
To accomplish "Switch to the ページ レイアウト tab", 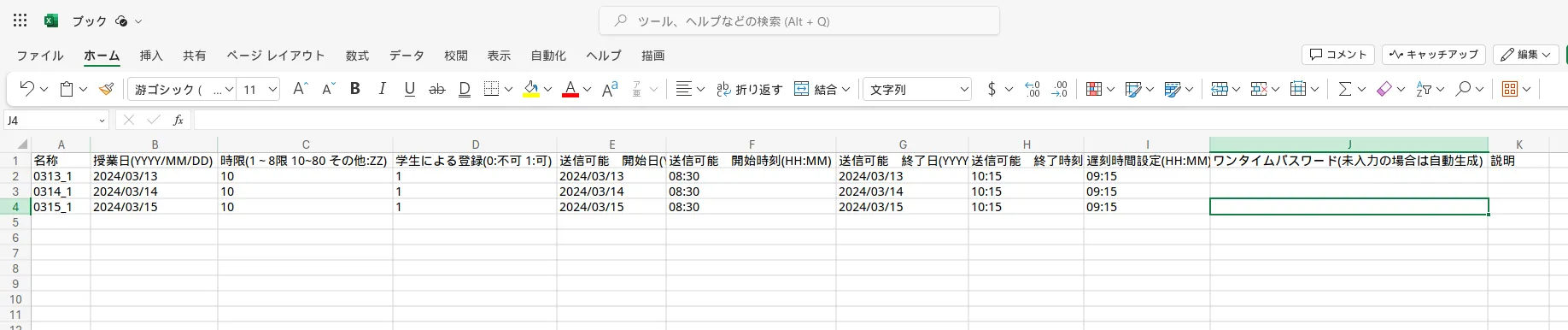I will 276,56.
